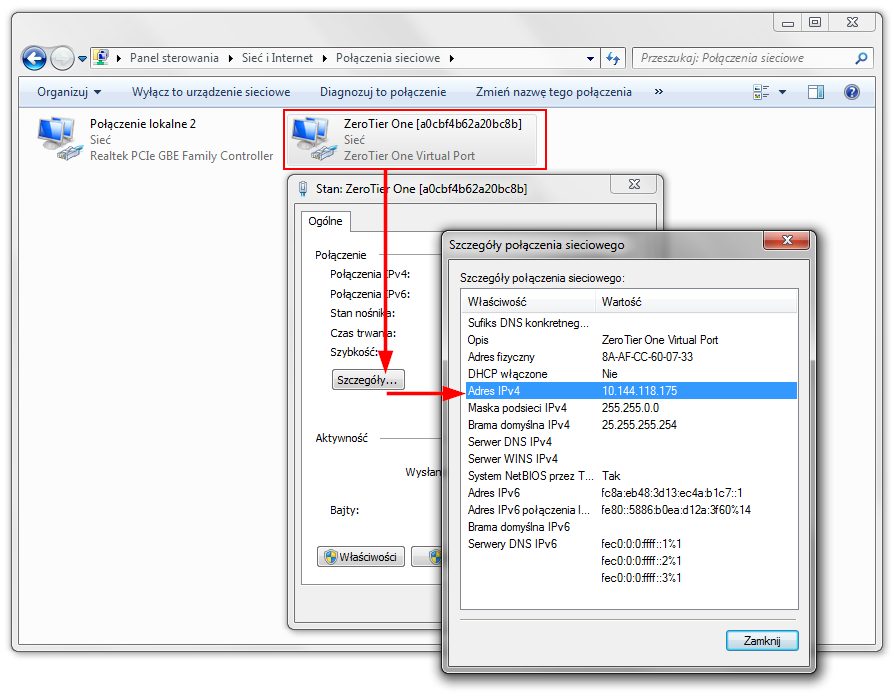Click the value 25.255.255.254
Viewport: 894px width, 698px height.
(x=639, y=425)
